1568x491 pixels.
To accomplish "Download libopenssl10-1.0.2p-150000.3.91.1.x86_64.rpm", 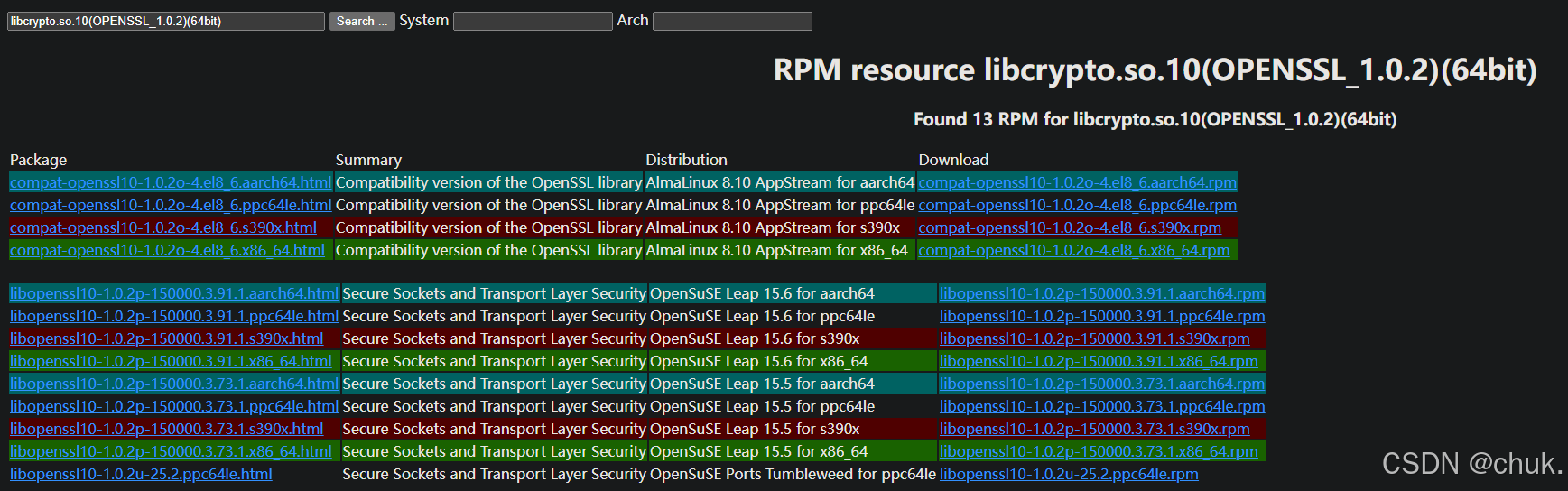I will pos(1099,361).
